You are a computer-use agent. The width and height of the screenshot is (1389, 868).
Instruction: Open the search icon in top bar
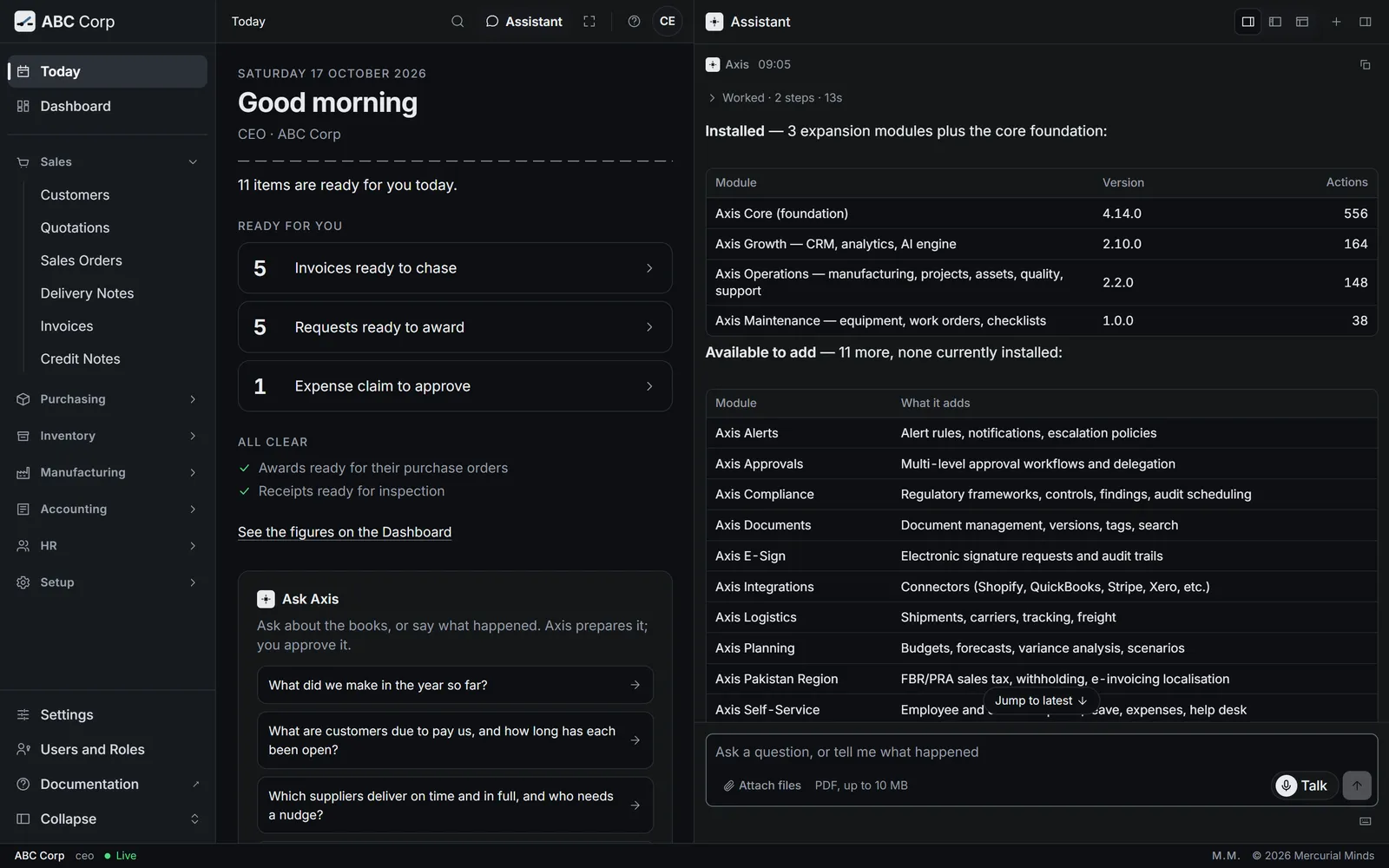click(x=458, y=22)
